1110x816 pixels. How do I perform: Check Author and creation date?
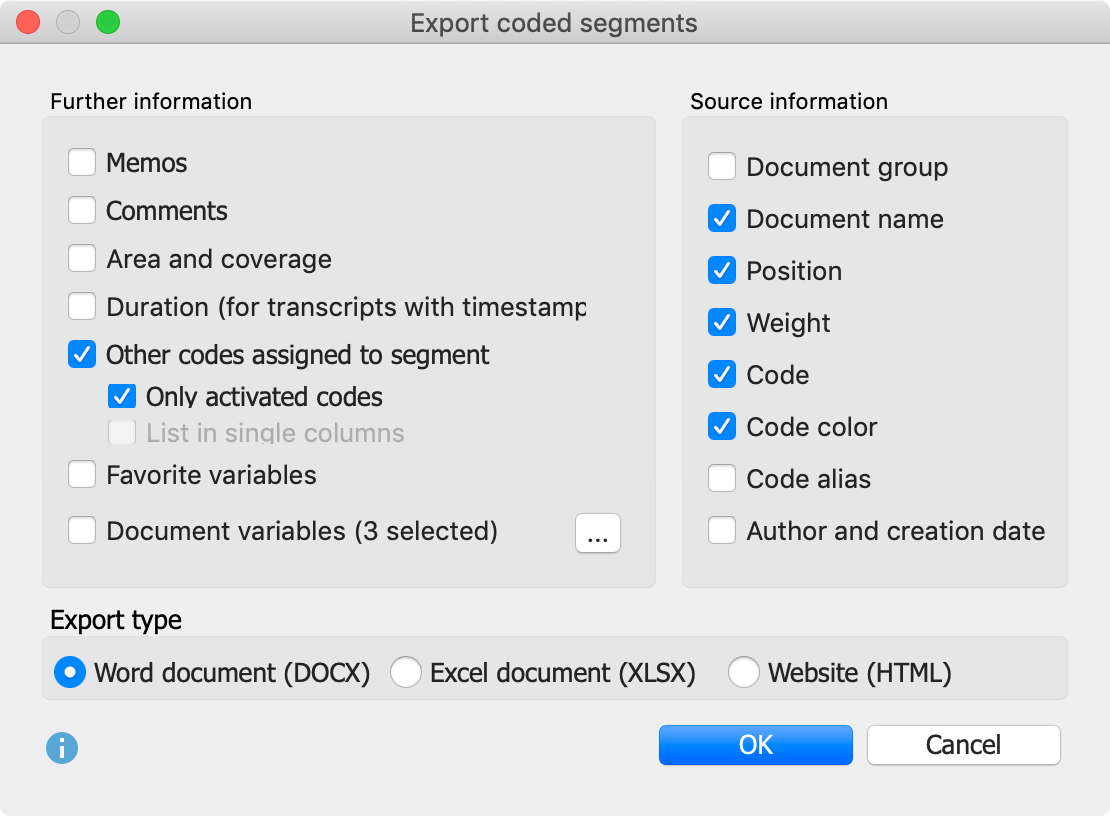click(722, 530)
